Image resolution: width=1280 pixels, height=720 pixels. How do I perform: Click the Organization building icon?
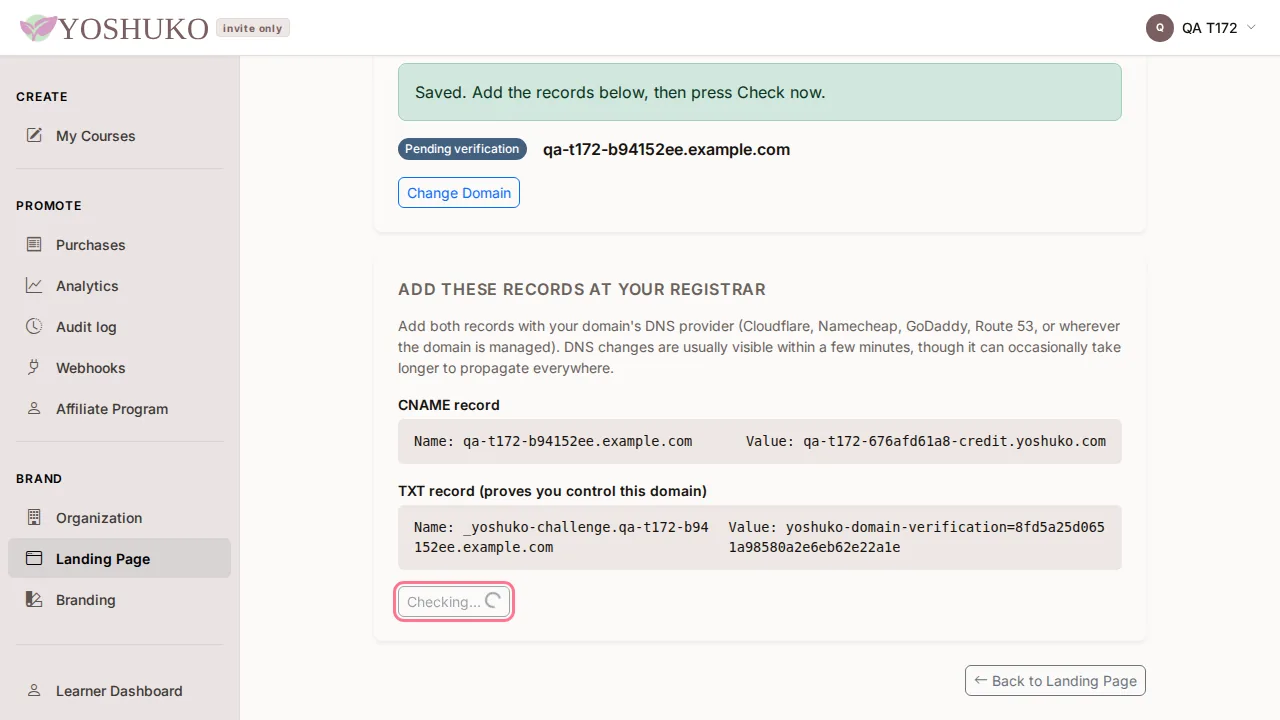34,517
